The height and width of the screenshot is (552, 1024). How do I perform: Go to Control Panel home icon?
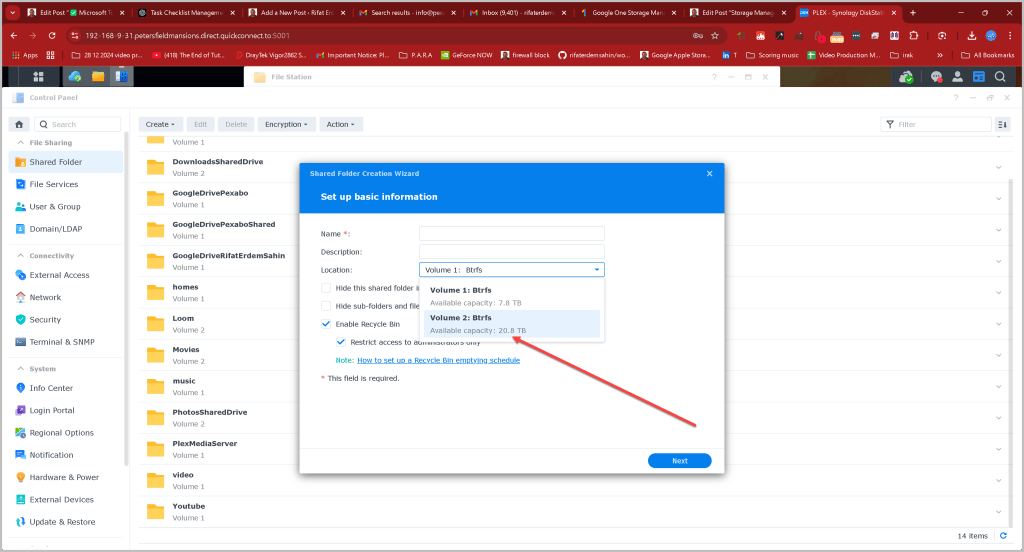[x=19, y=124]
